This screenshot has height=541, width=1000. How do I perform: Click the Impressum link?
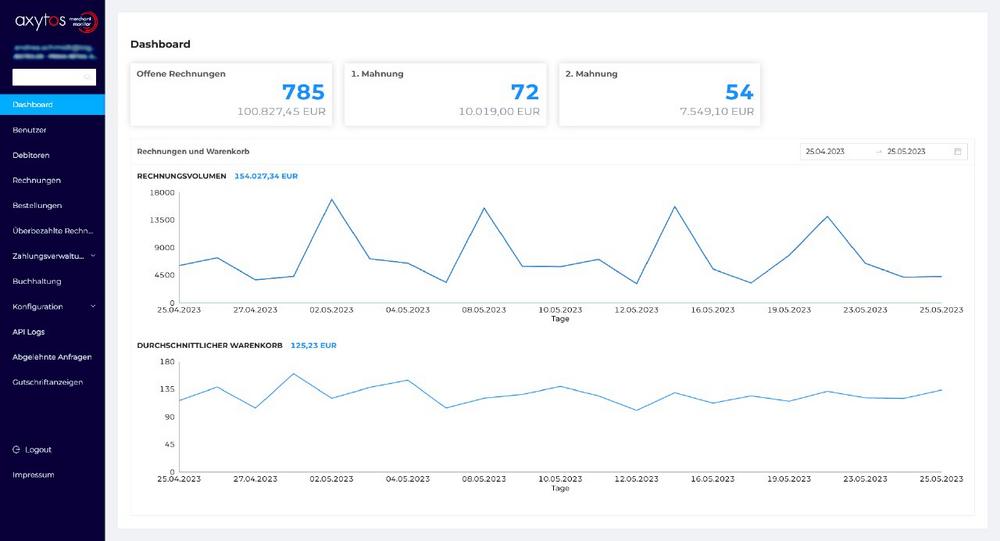[x=33, y=475]
